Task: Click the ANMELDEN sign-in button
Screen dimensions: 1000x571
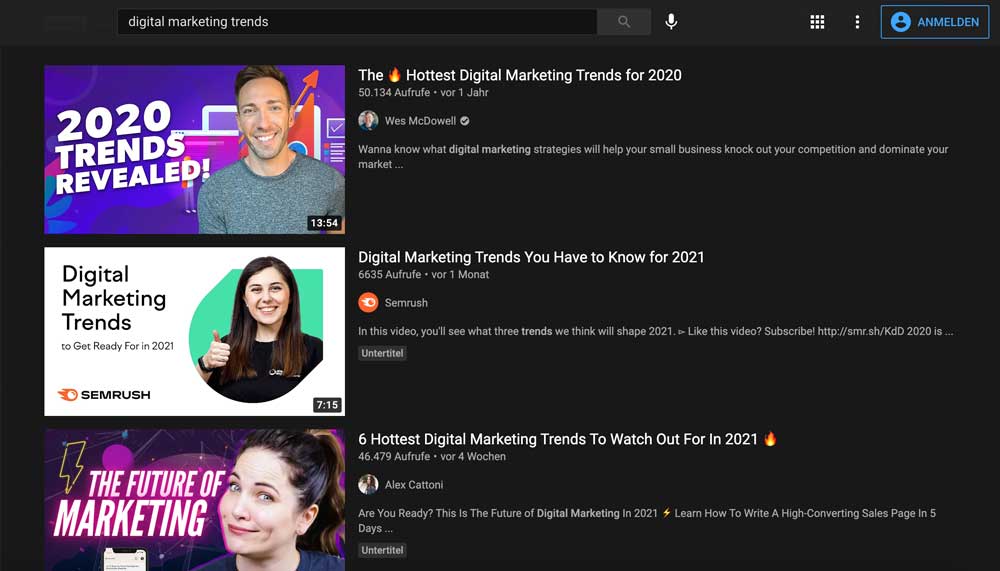Action: 935,22
